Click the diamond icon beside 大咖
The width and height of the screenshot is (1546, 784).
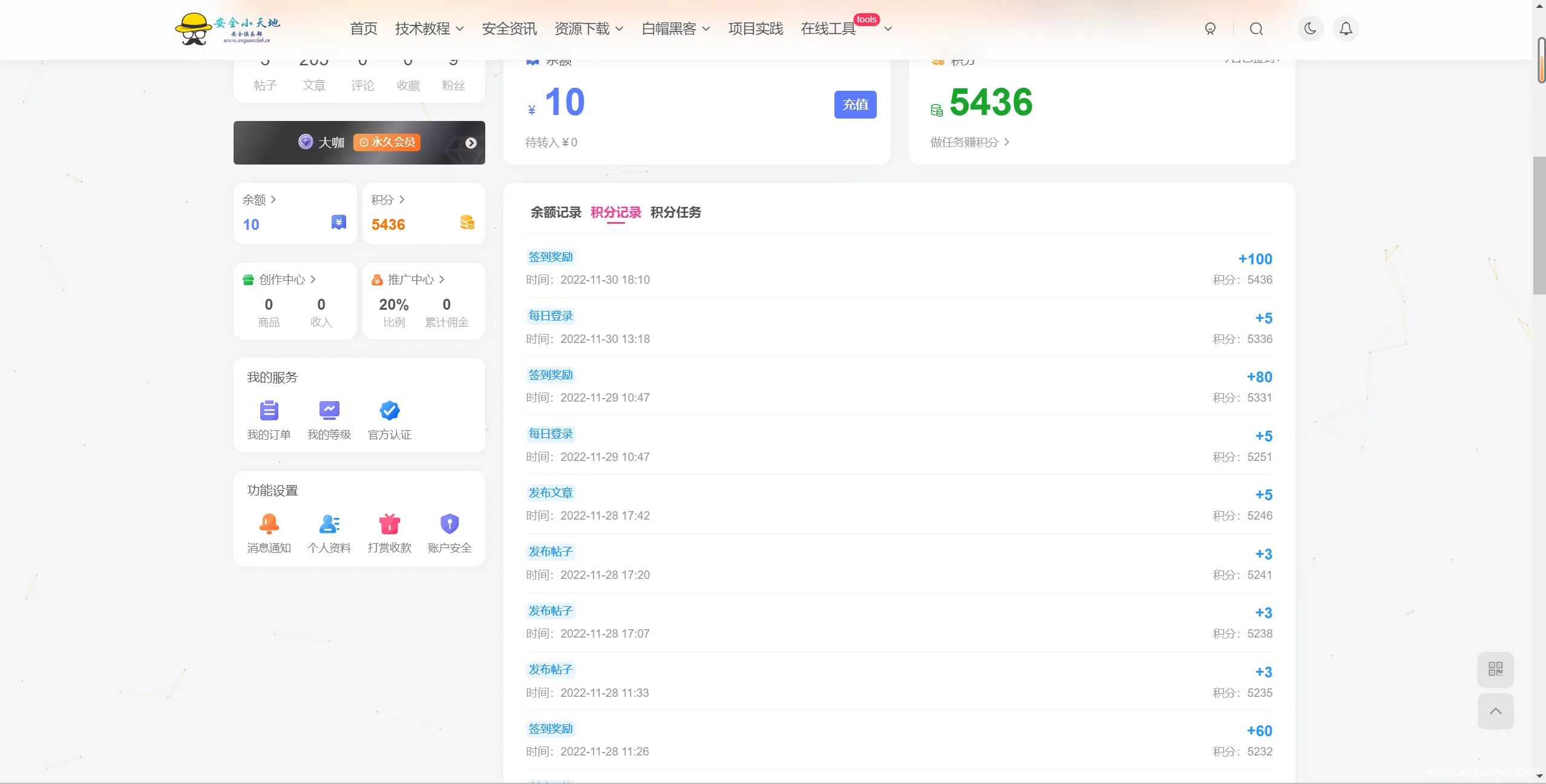pyautogui.click(x=306, y=142)
